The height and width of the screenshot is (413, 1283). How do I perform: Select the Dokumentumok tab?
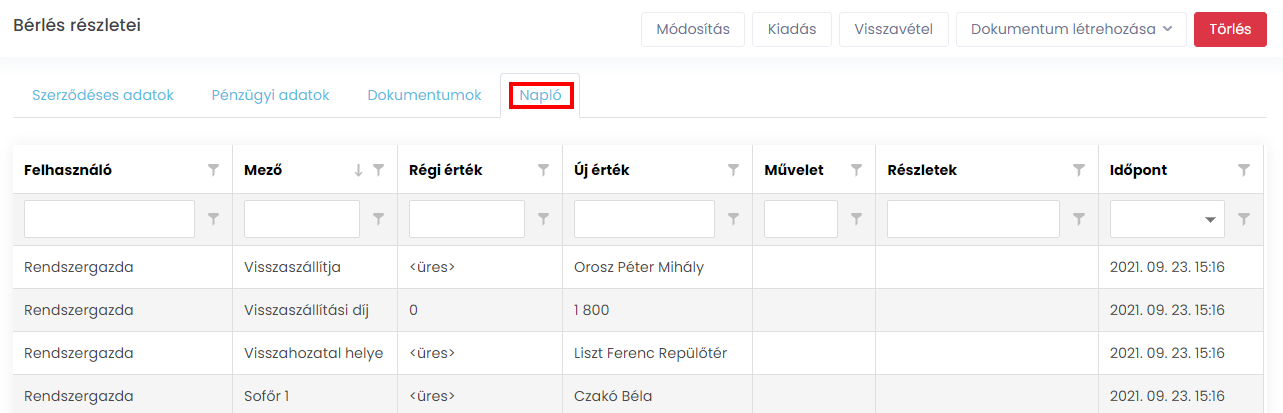click(424, 96)
